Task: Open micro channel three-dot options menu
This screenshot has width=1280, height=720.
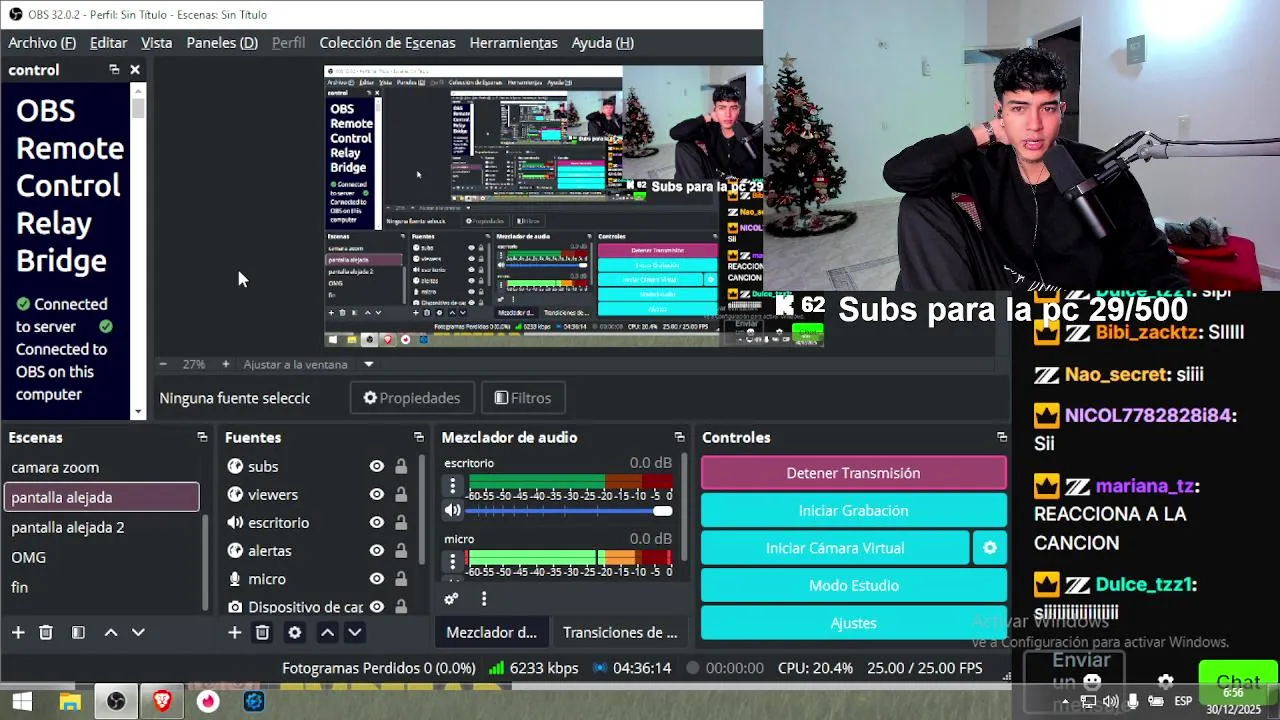Action: [x=453, y=562]
